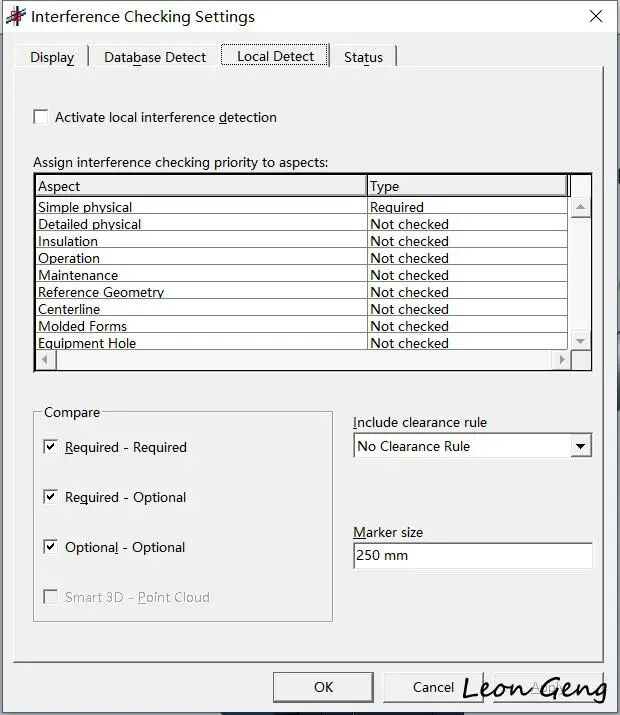Toggle the Optional - Optional checkbox
620x715 pixels.
click(50, 546)
